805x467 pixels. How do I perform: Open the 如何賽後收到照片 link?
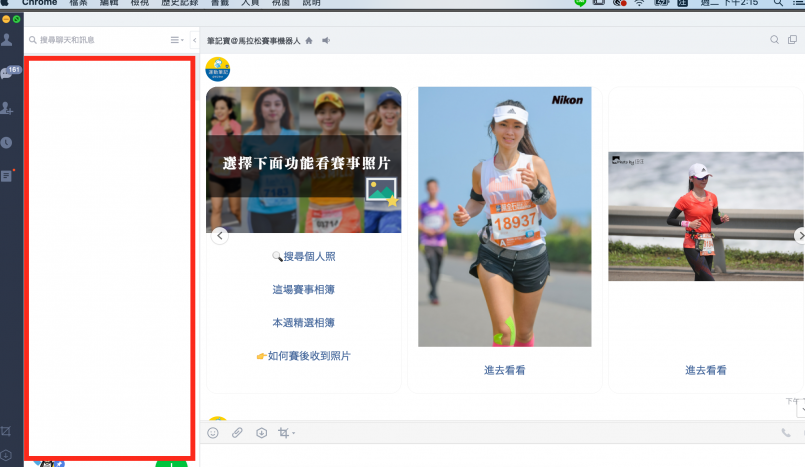303,356
